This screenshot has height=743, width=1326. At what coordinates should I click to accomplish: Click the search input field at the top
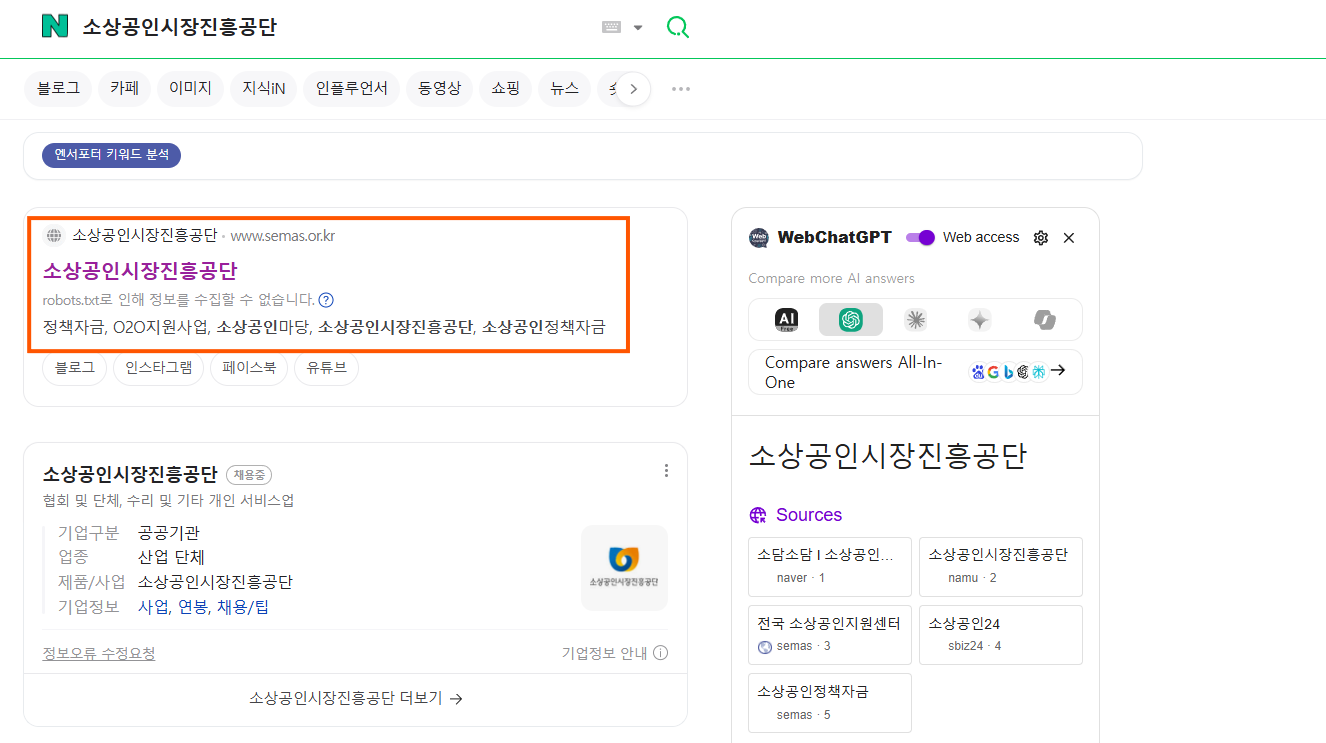coord(300,27)
